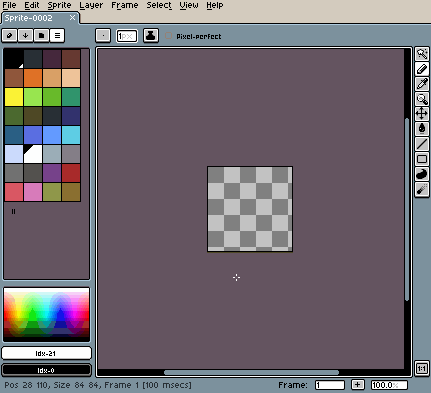Open the View menu
The width and height of the screenshot is (431, 393).
(x=189, y=5)
